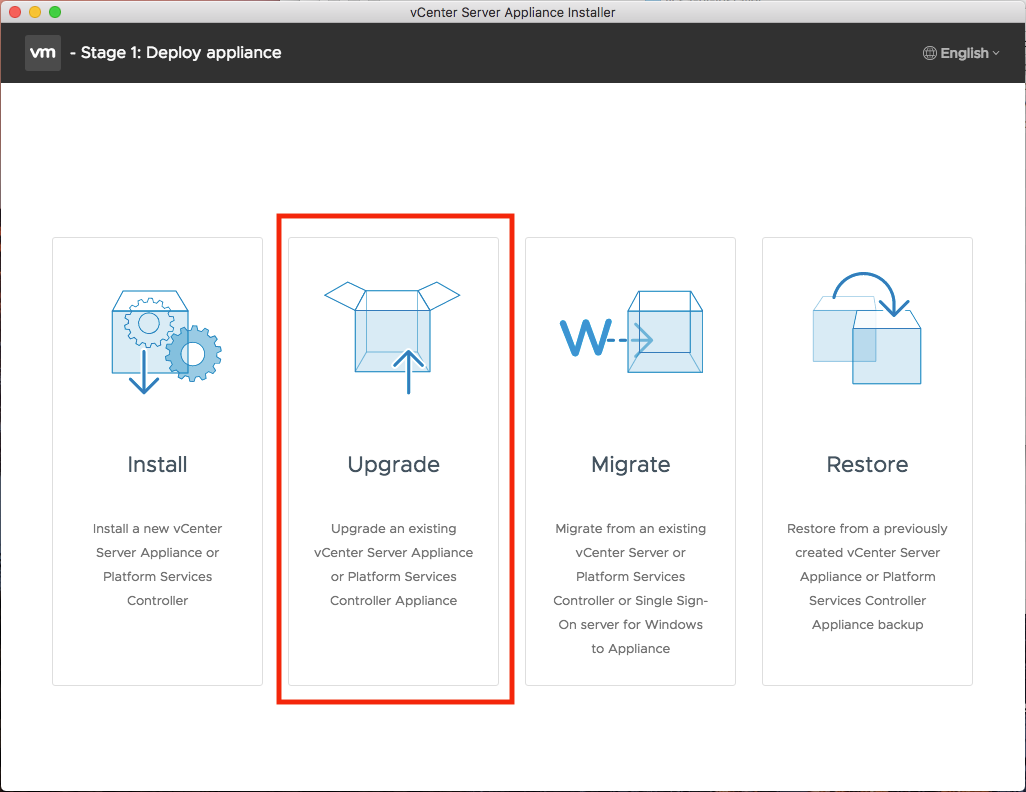Select the Restore heading
1026x792 pixels.
867,464
